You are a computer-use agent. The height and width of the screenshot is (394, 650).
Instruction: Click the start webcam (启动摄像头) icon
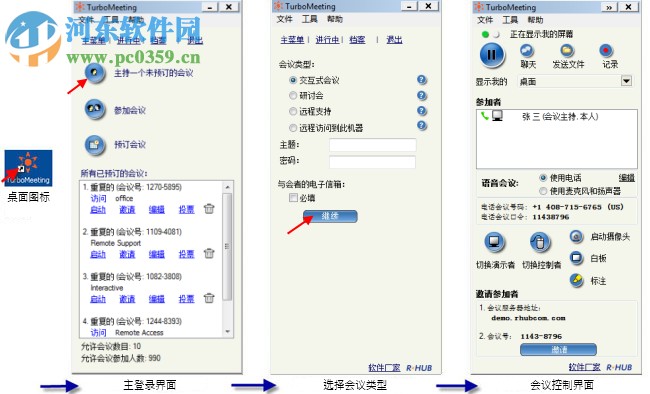coord(576,237)
